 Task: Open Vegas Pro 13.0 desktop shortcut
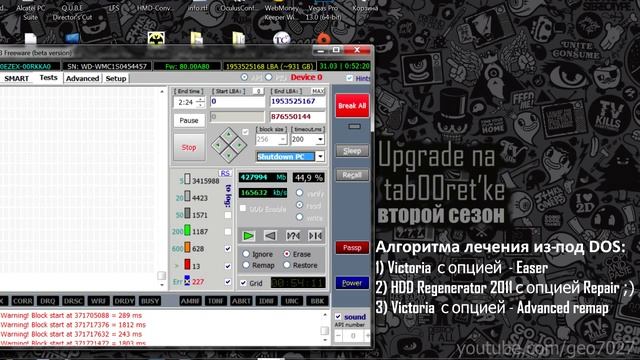click(x=323, y=13)
